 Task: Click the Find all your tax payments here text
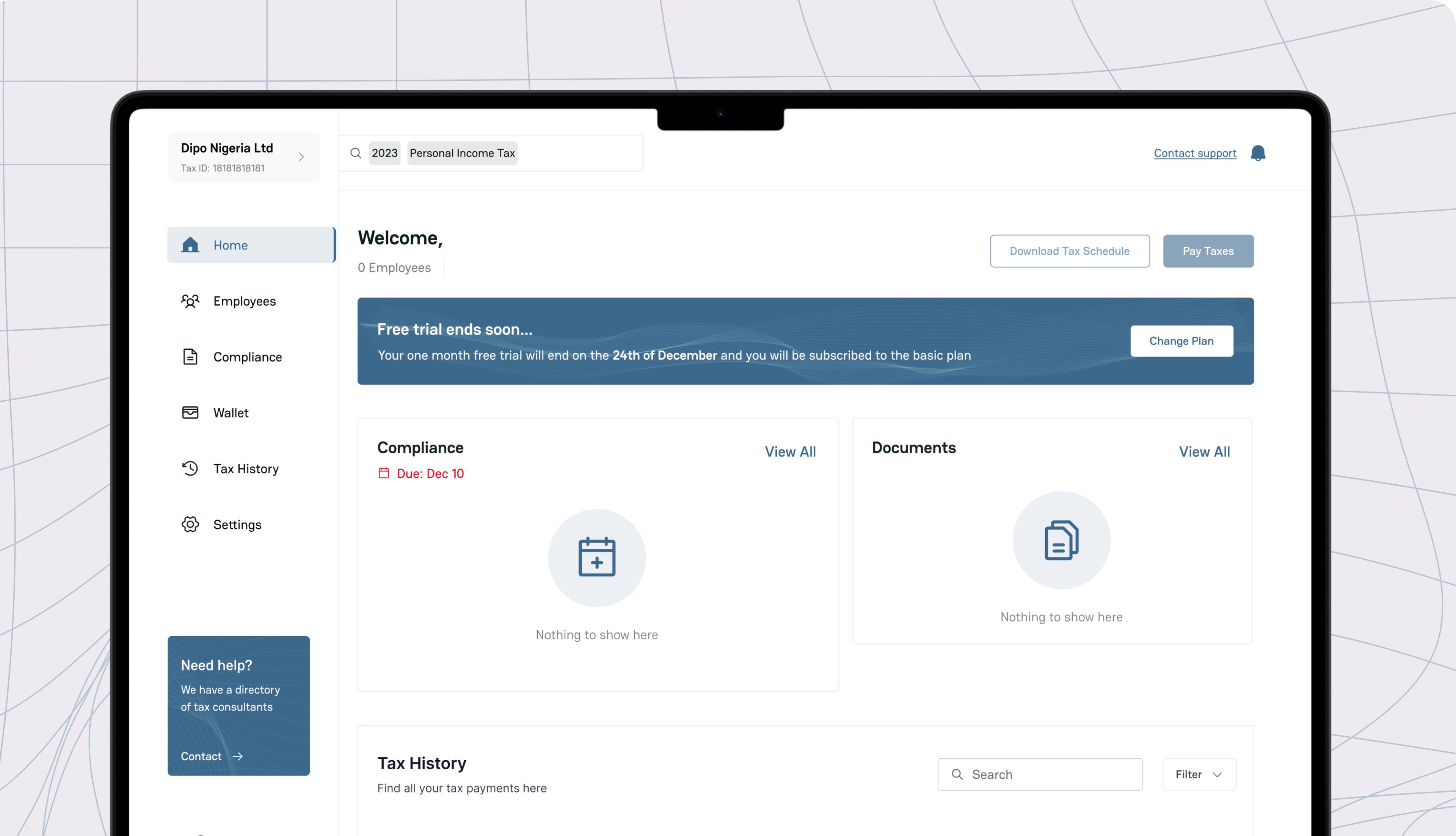pos(462,788)
